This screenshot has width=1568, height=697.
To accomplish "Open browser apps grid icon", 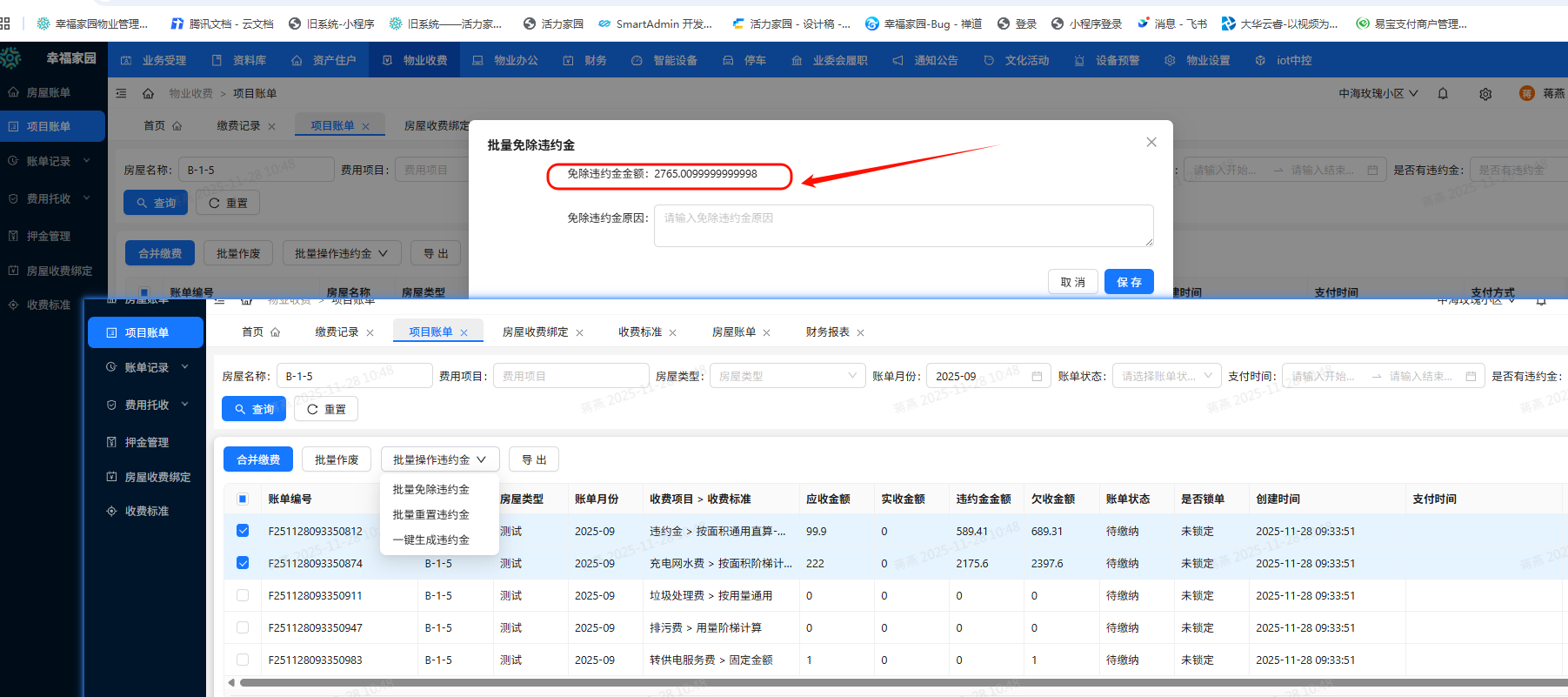I will (x=5, y=23).
